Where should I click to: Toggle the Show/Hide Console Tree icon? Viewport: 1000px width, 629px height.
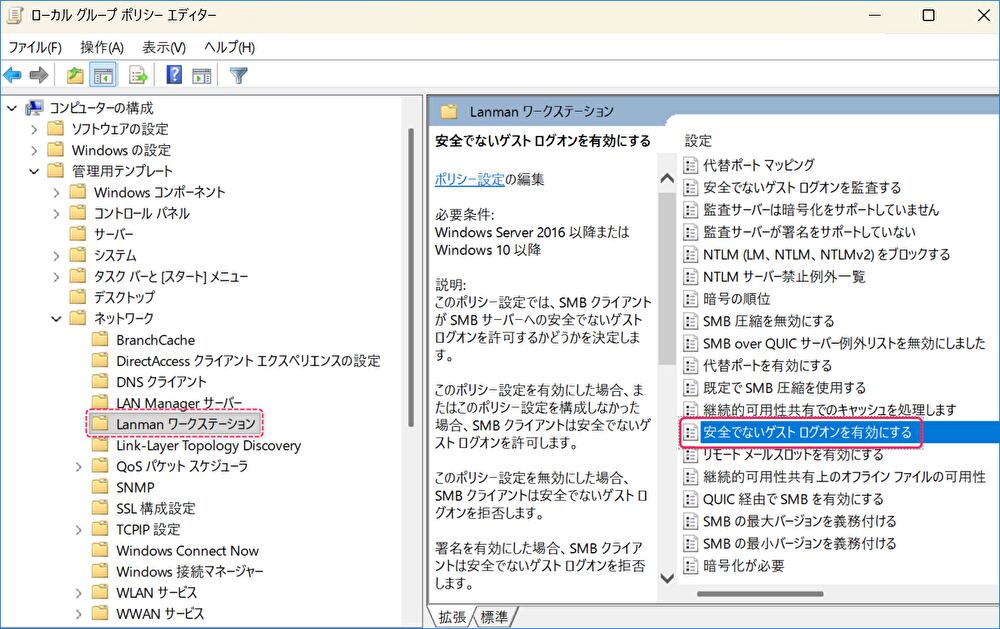[x=102, y=75]
